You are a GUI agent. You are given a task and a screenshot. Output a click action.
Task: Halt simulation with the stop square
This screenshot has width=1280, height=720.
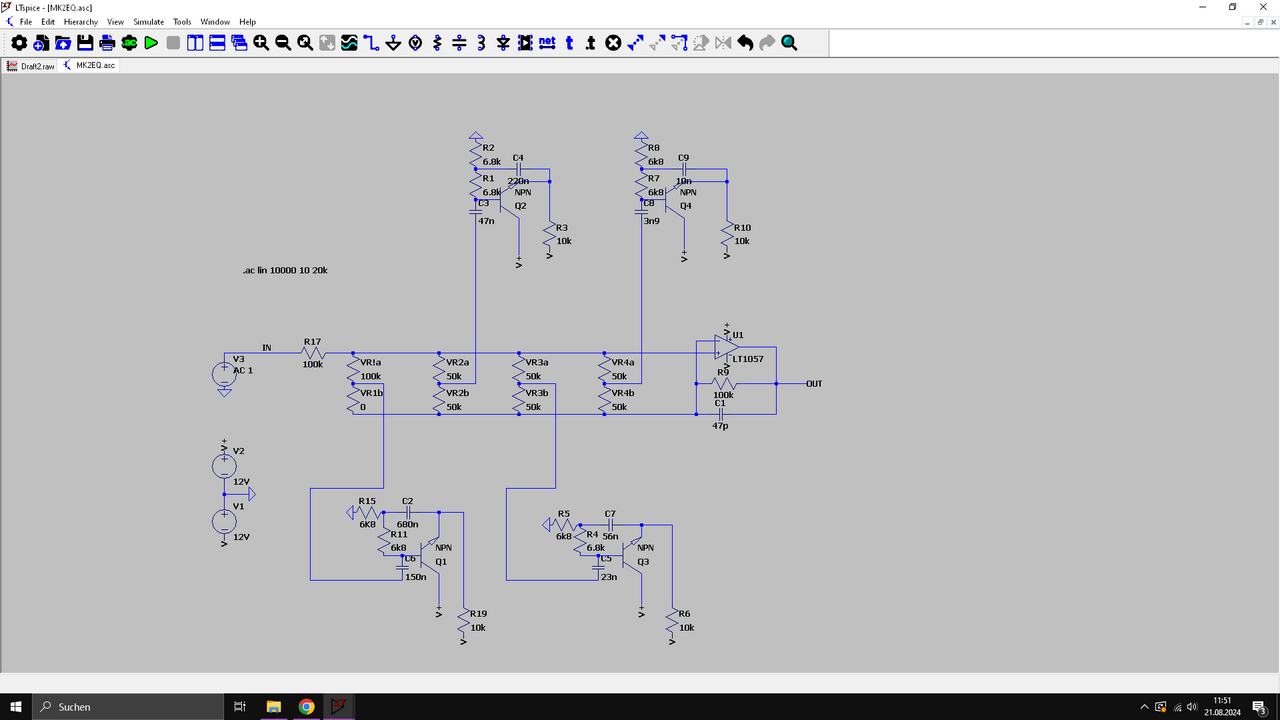coord(173,43)
